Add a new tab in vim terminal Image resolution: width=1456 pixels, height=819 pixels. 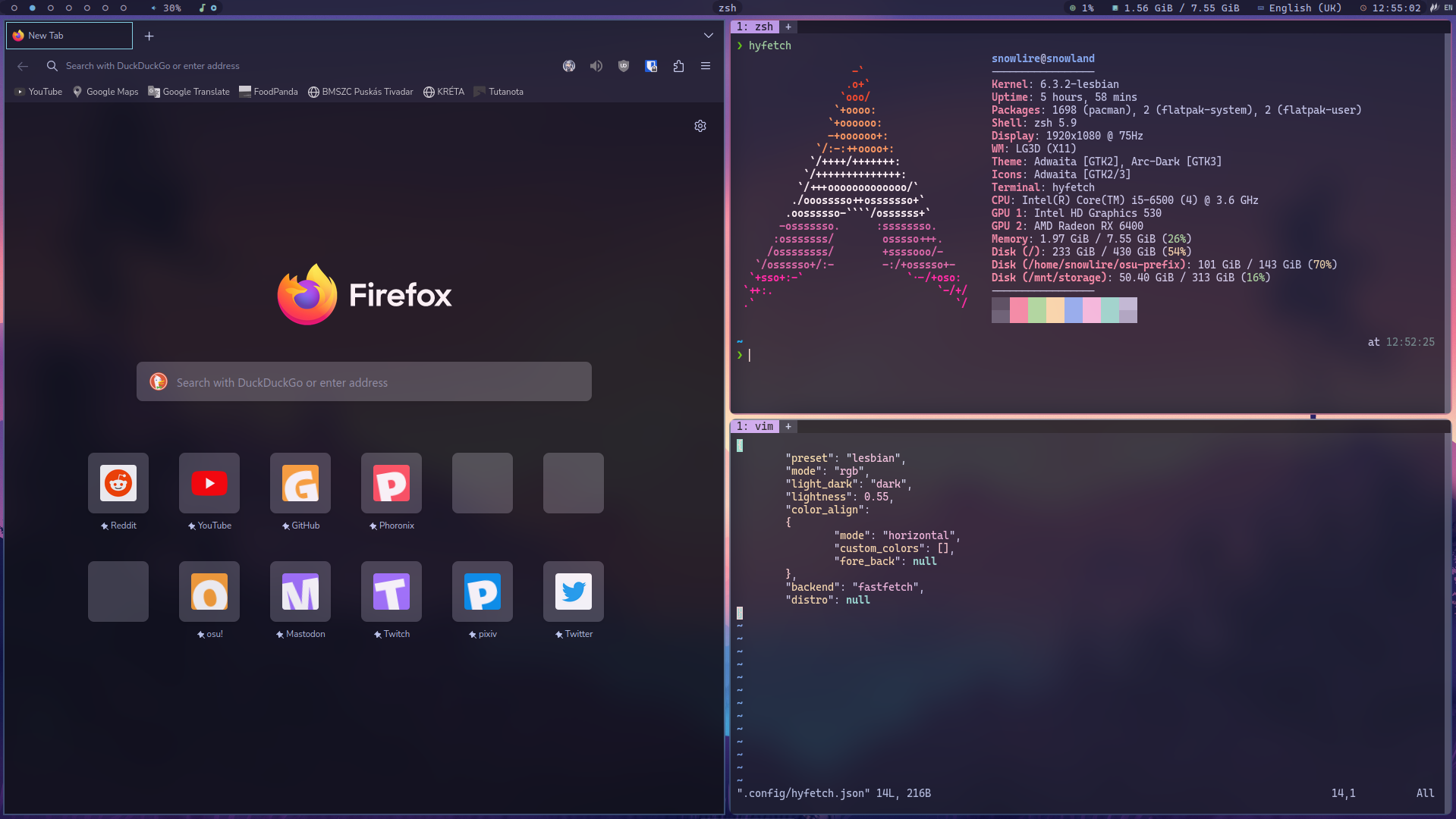pyautogui.click(x=788, y=426)
